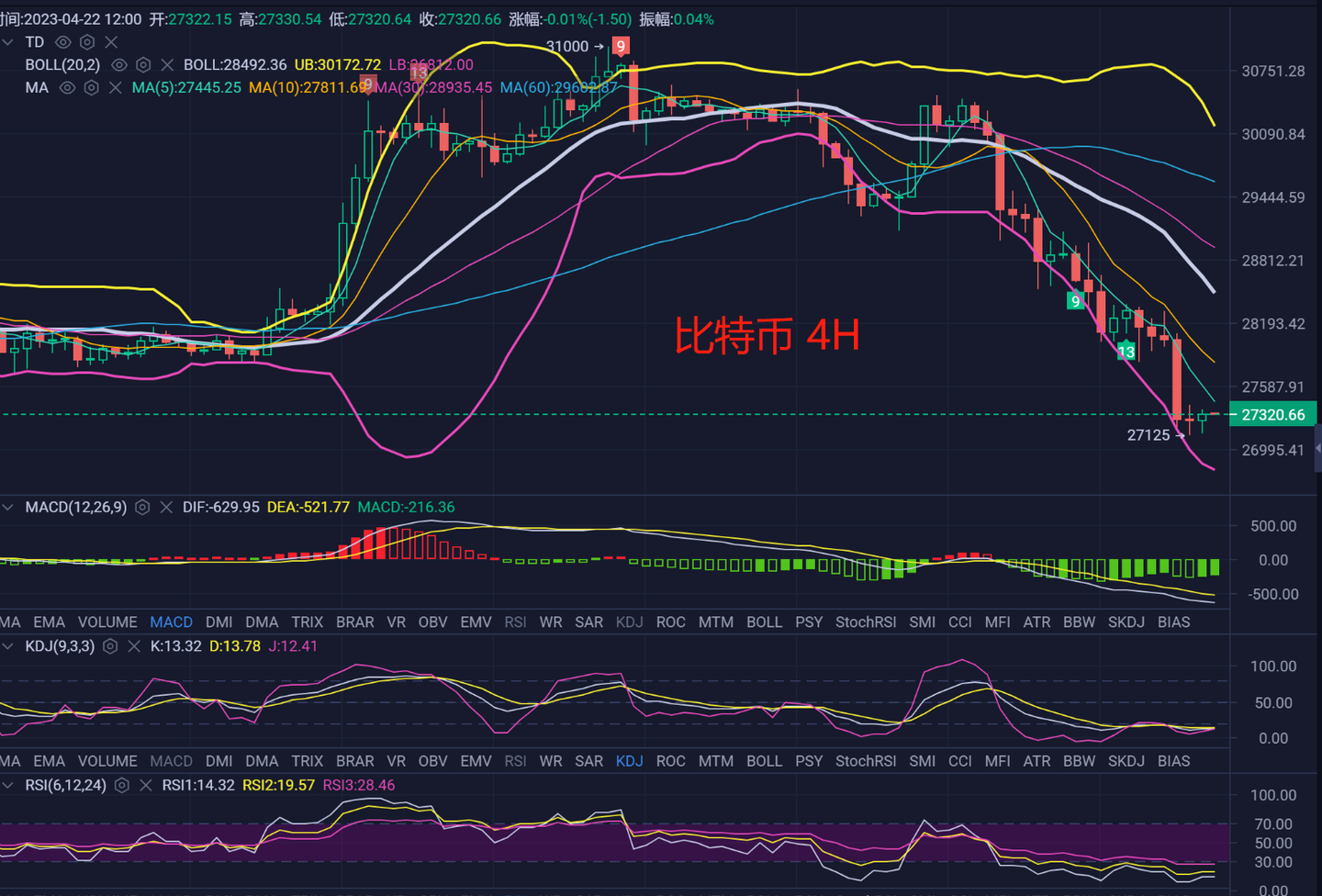This screenshot has height=896, width=1322.
Task: Switch to DMI under the MACD panel
Action: tap(219, 622)
